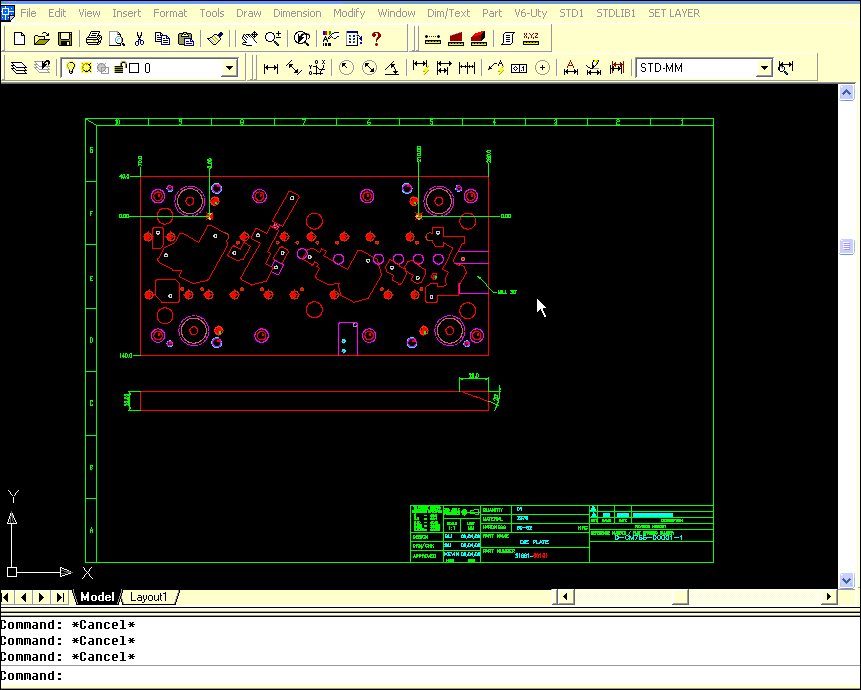Select Mass Properties region icon
This screenshot has width=861, height=690.
[479, 38]
